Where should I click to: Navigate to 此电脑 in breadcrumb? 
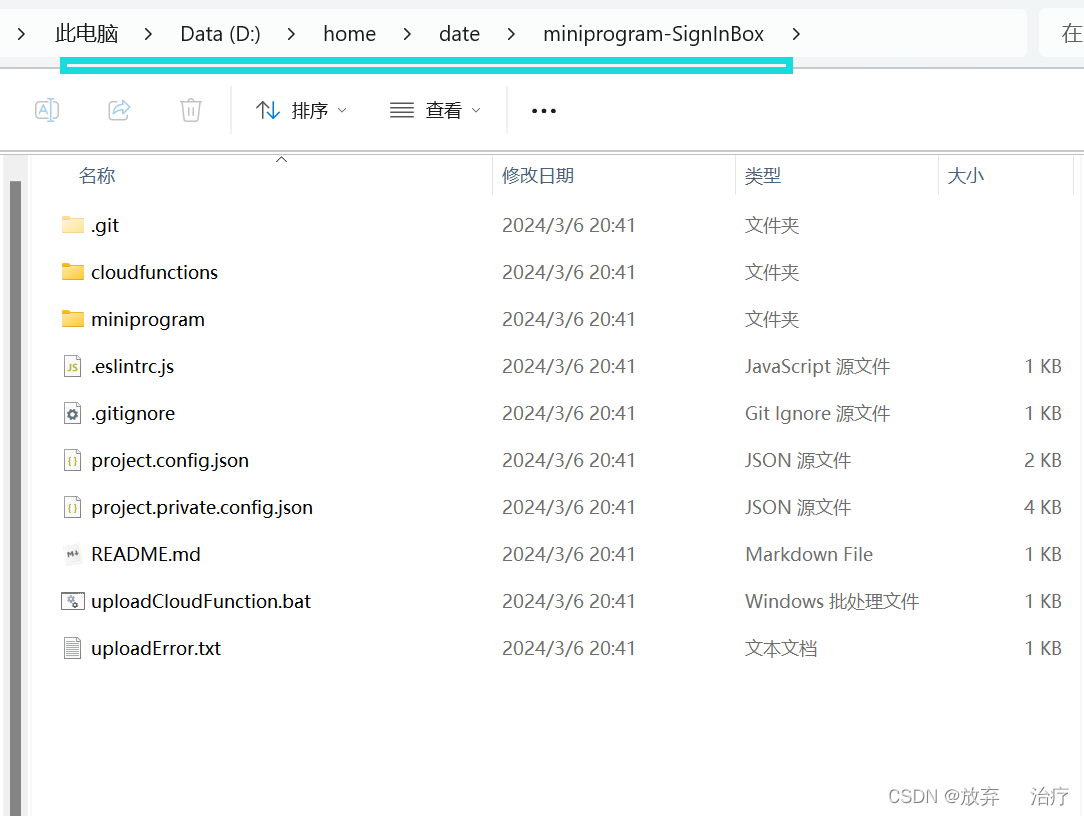87,33
